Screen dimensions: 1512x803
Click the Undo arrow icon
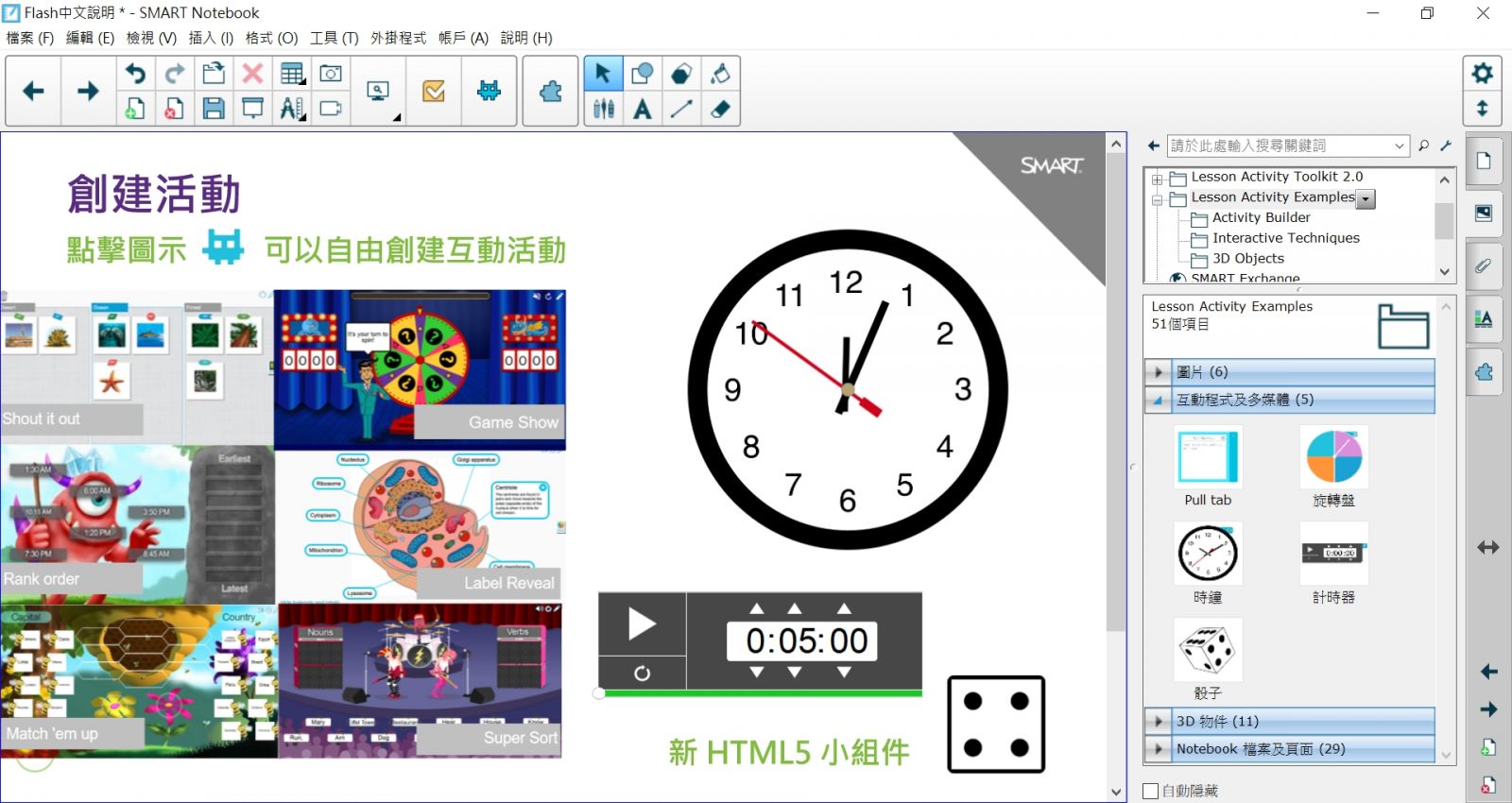point(135,74)
